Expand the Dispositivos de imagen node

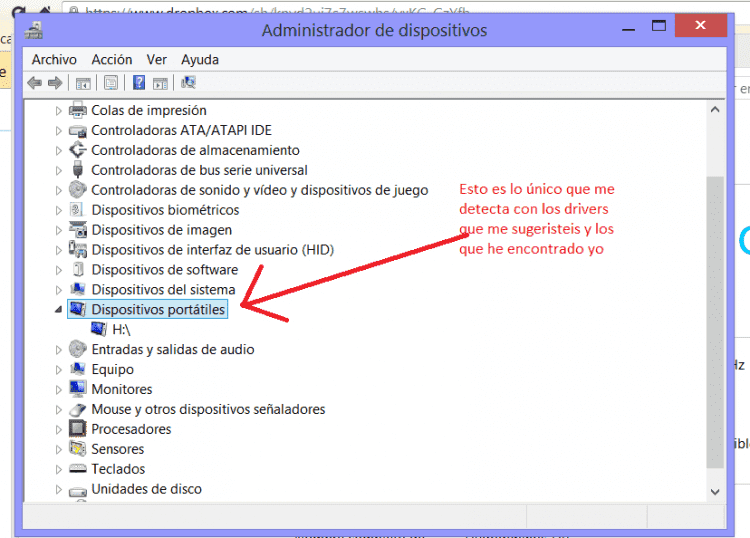[58, 231]
